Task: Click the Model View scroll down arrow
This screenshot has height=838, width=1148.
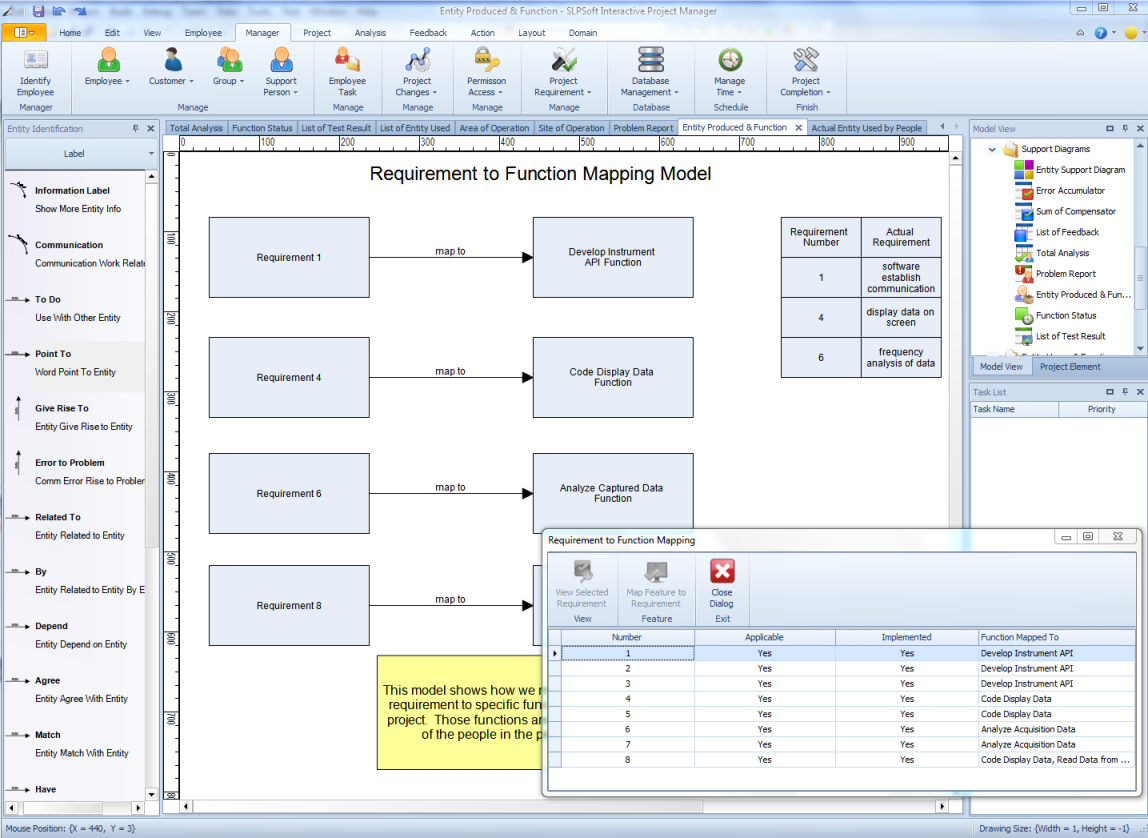Action: point(1139,348)
